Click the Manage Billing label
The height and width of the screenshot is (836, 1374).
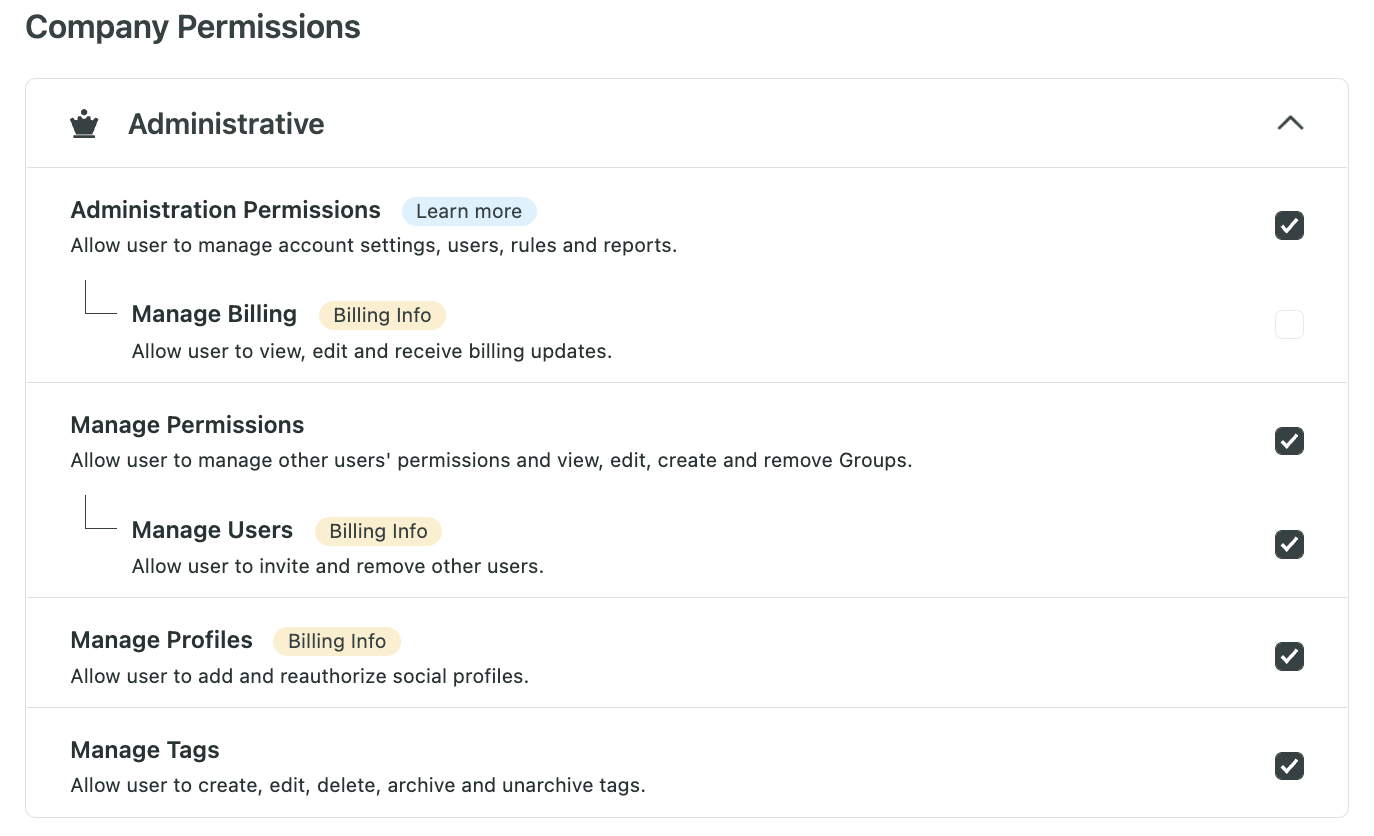[214, 314]
